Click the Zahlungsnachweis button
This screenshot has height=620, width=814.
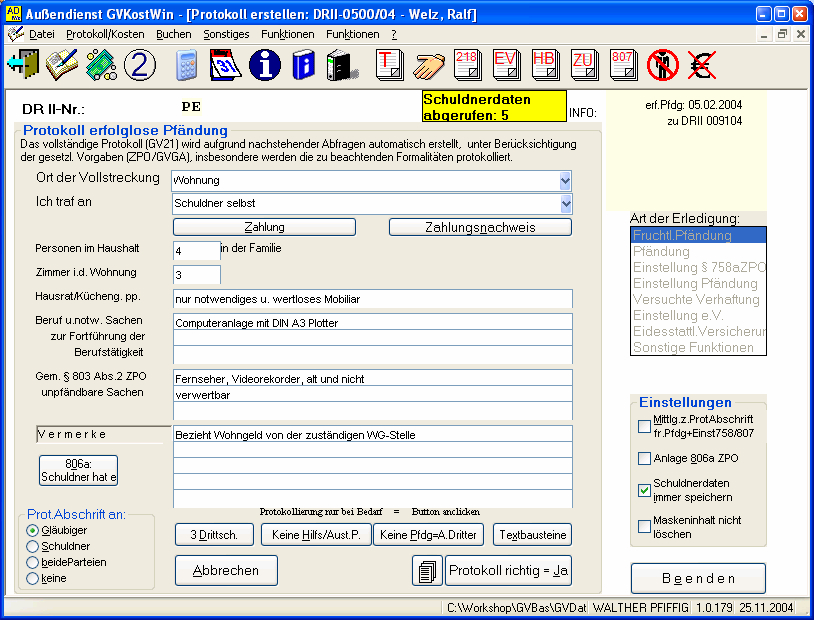tap(480, 227)
